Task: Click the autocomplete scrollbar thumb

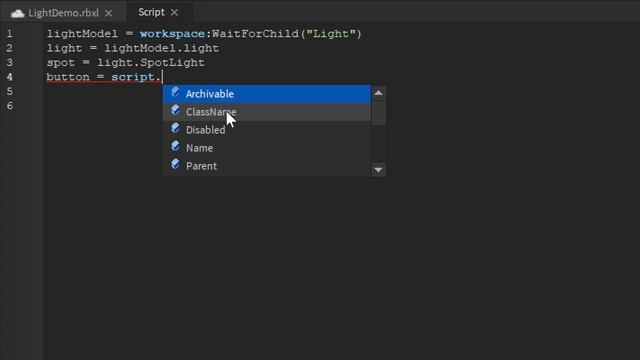Action: [378, 113]
